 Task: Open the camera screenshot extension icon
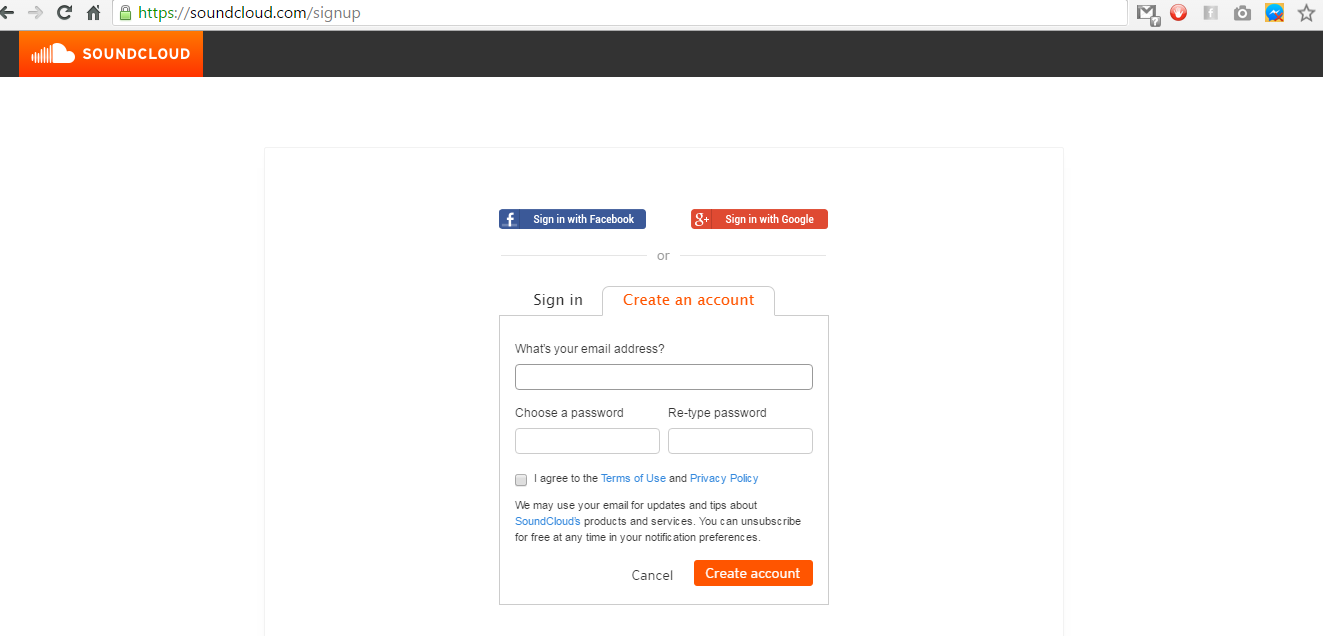pyautogui.click(x=1242, y=13)
